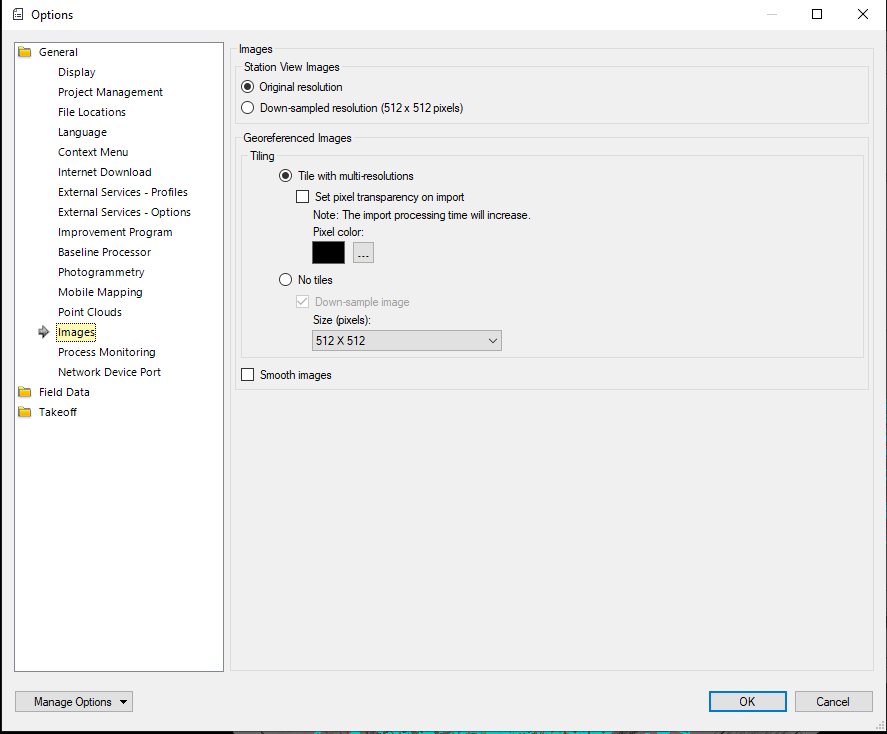Click the OK button

click(x=748, y=702)
